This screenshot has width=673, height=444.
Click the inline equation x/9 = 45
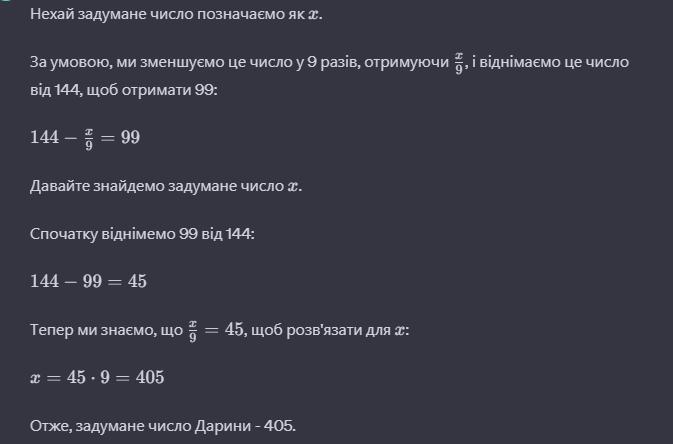coord(216,331)
